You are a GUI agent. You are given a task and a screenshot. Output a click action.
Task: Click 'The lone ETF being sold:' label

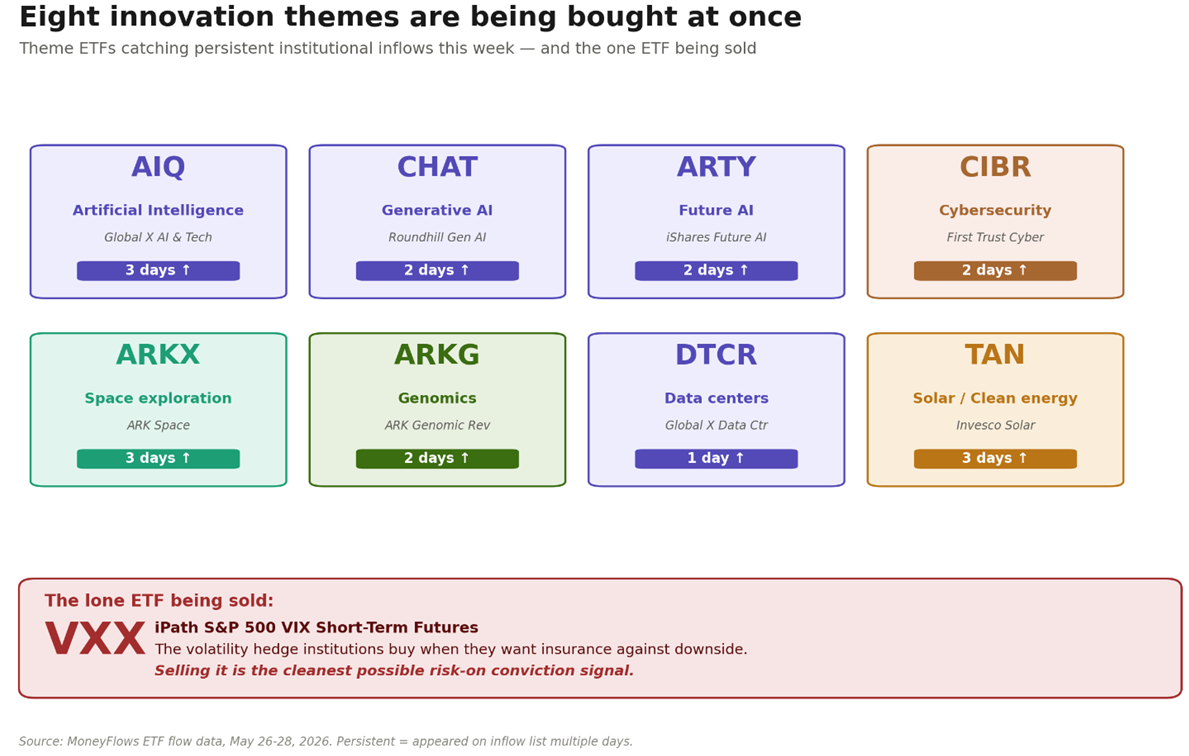tap(159, 601)
